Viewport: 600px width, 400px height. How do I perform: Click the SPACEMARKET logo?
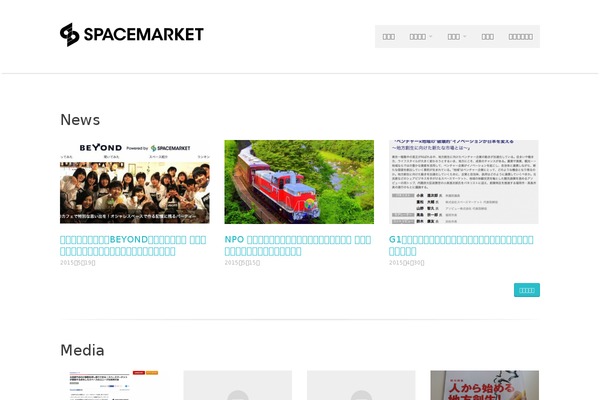(x=132, y=34)
